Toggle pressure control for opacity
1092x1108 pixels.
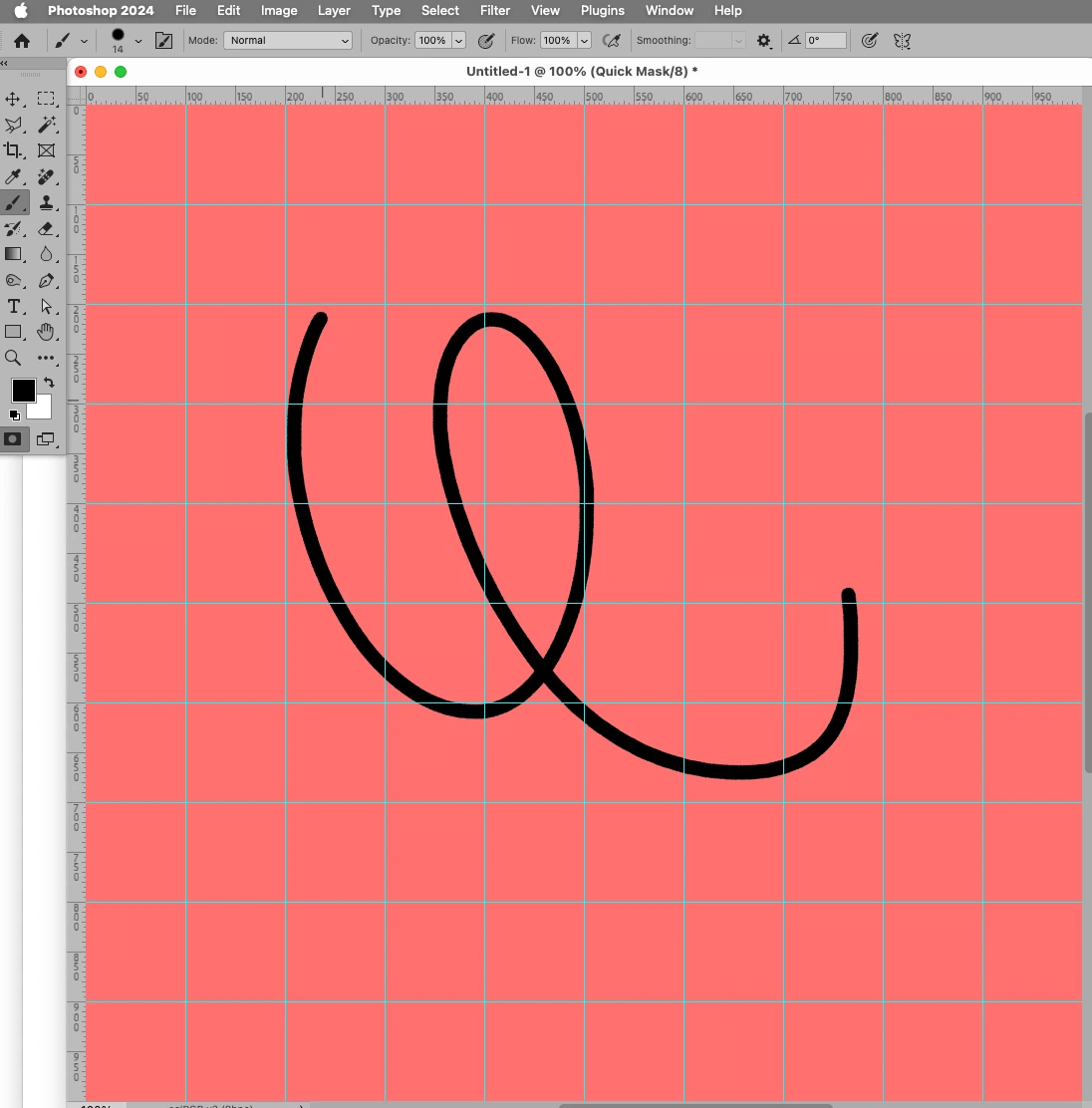click(486, 41)
